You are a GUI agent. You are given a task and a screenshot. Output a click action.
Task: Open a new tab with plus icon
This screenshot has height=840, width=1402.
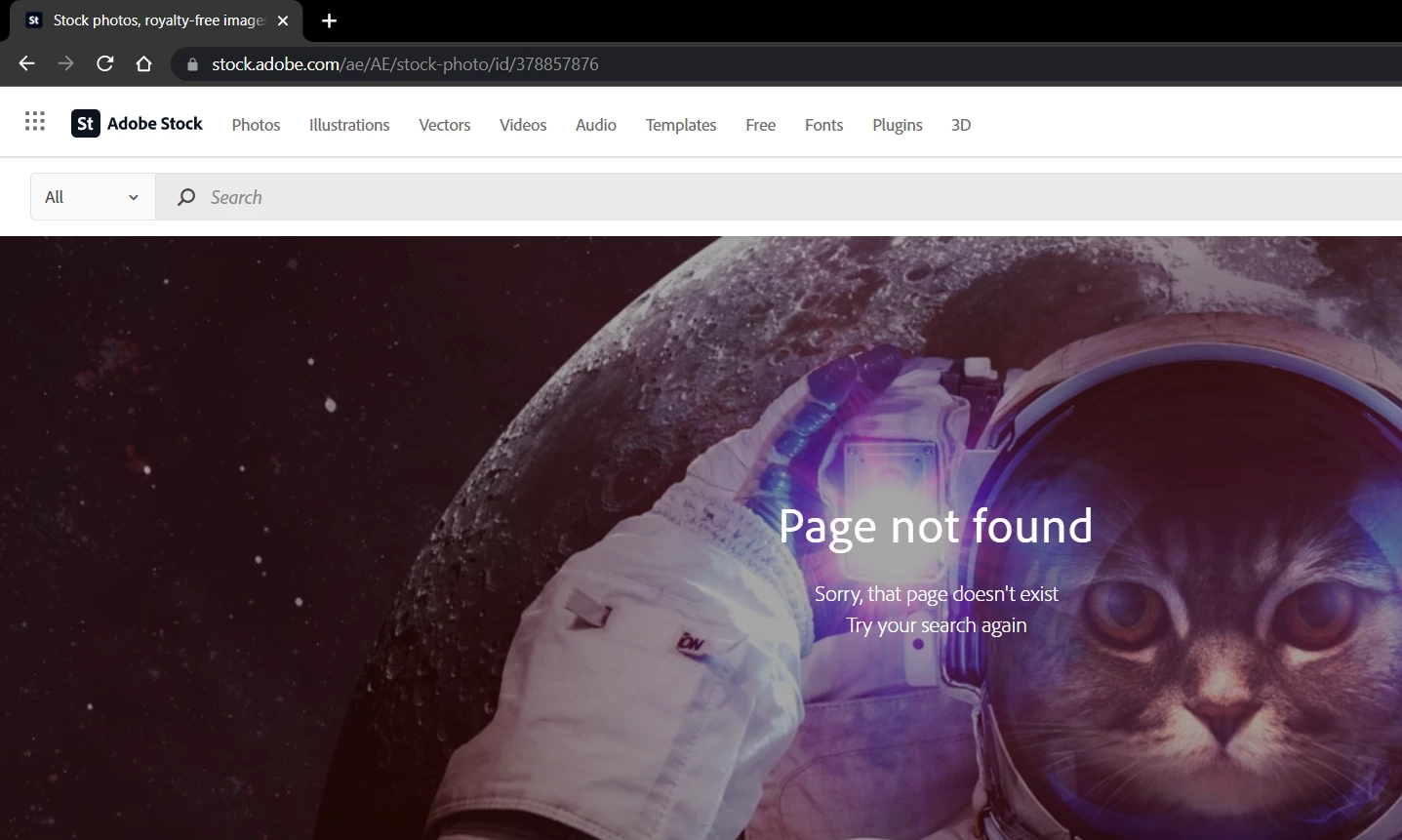(330, 20)
